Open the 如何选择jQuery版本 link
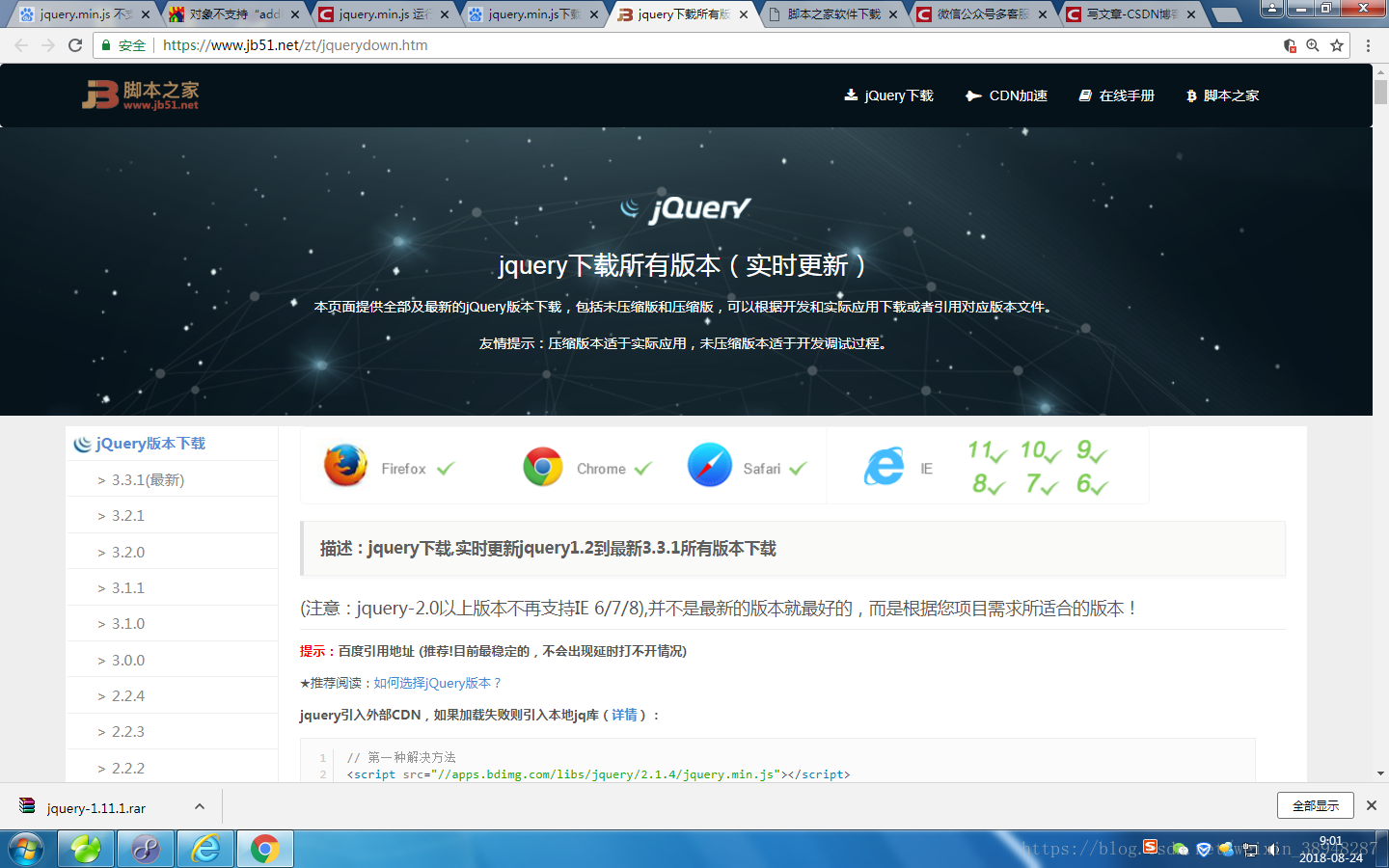Viewport: 1389px width, 868px height. click(437, 683)
